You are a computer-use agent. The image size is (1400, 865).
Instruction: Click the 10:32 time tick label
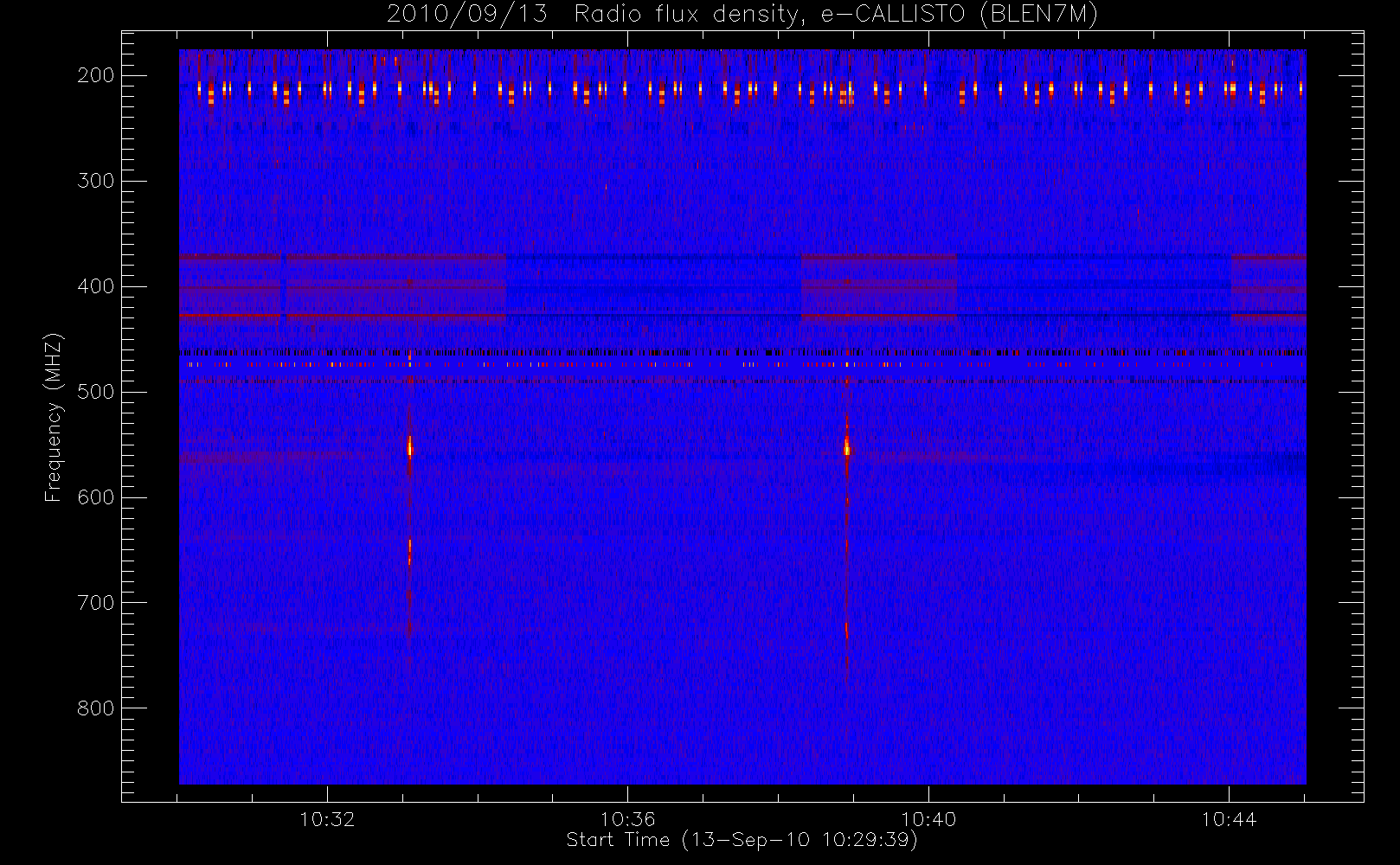click(327, 819)
